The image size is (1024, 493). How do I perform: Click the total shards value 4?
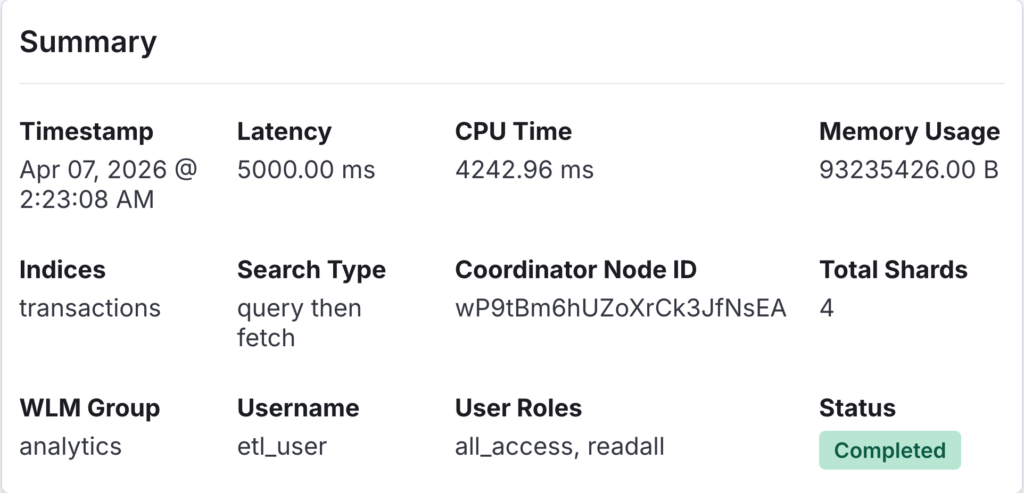coord(827,308)
